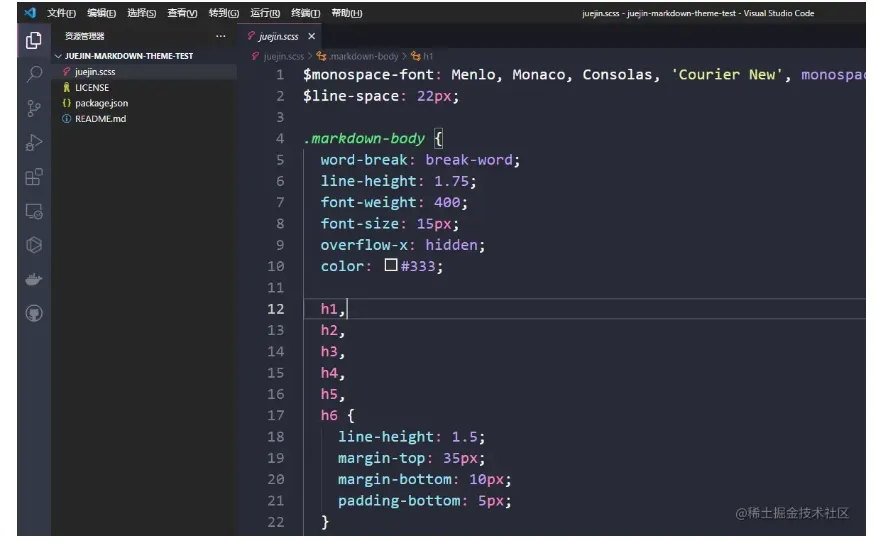This screenshot has width=875, height=548.
Task: Click the margin-bottom property on line 20
Action: click(395, 479)
